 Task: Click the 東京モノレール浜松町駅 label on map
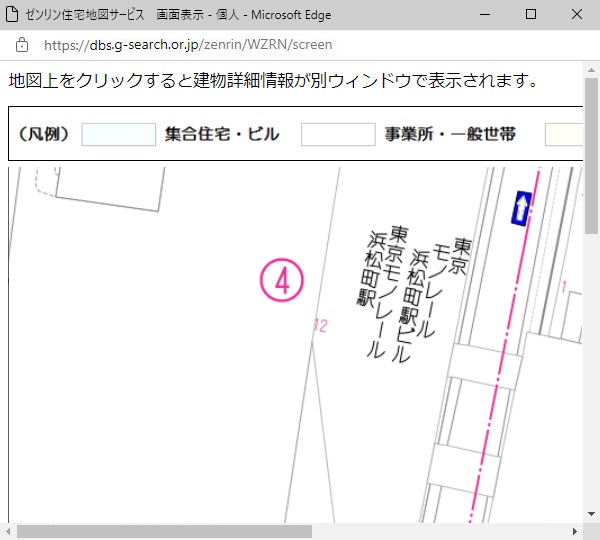pyautogui.click(x=382, y=292)
